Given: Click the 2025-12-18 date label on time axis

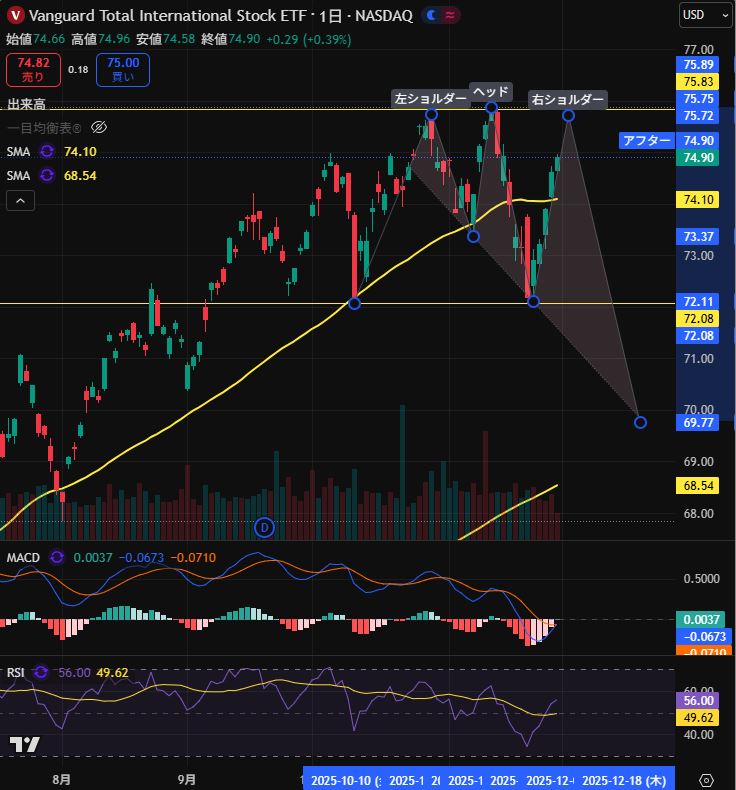Looking at the screenshot, I should [625, 779].
